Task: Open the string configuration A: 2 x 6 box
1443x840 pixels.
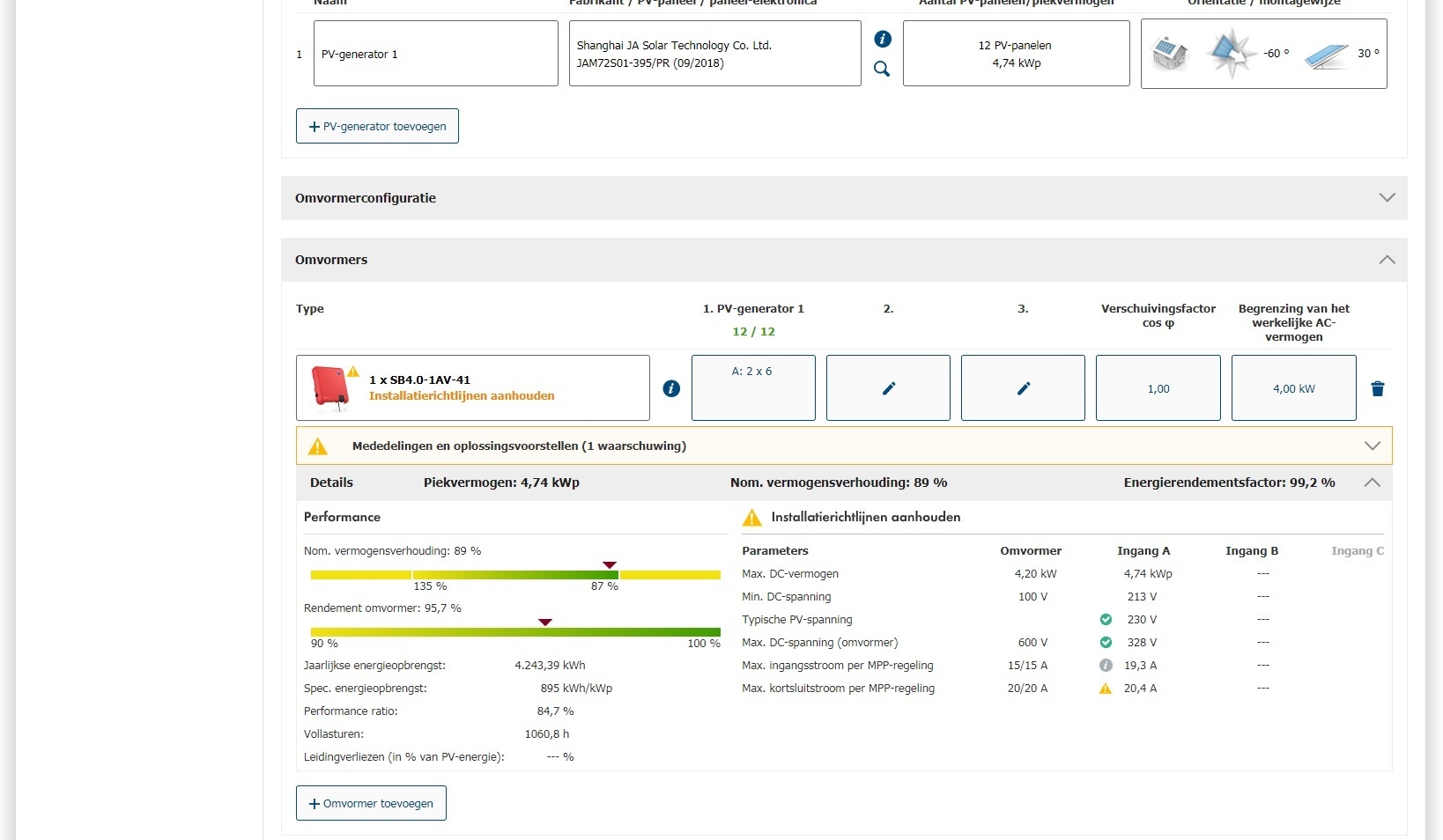Action: point(753,388)
